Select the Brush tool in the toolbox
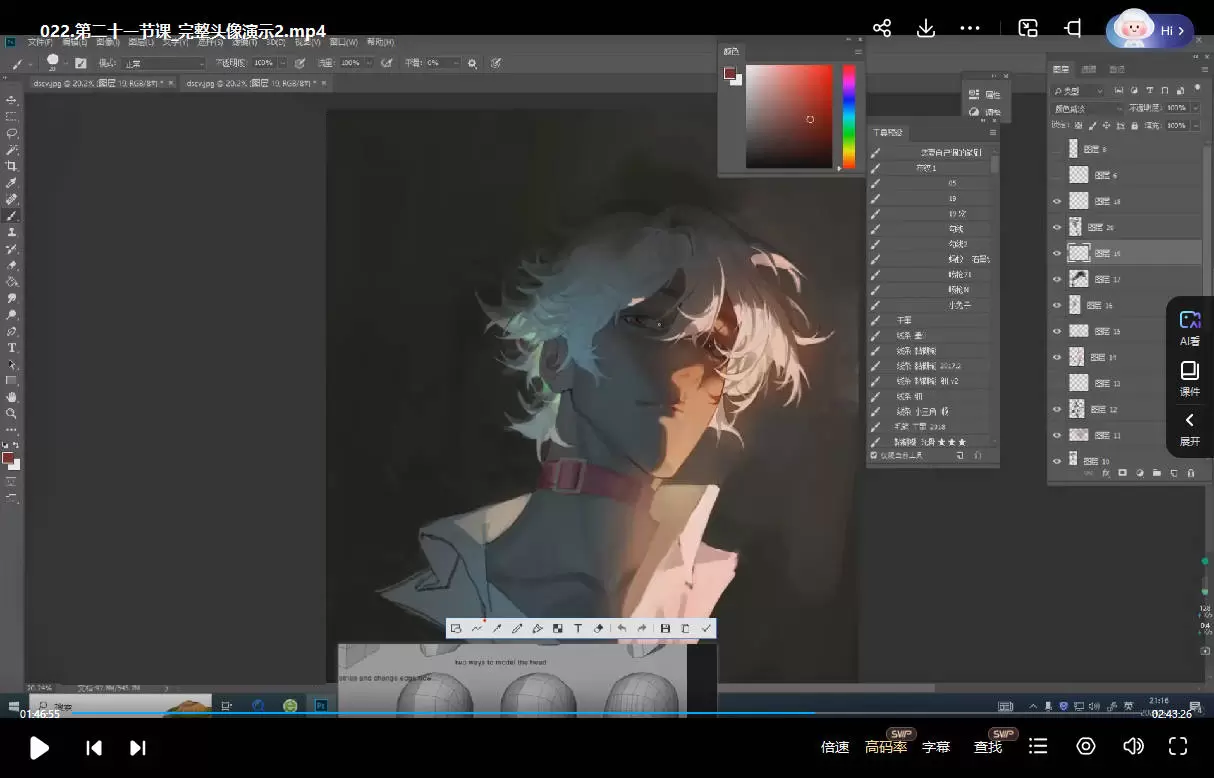This screenshot has height=778, width=1214. tap(12, 215)
